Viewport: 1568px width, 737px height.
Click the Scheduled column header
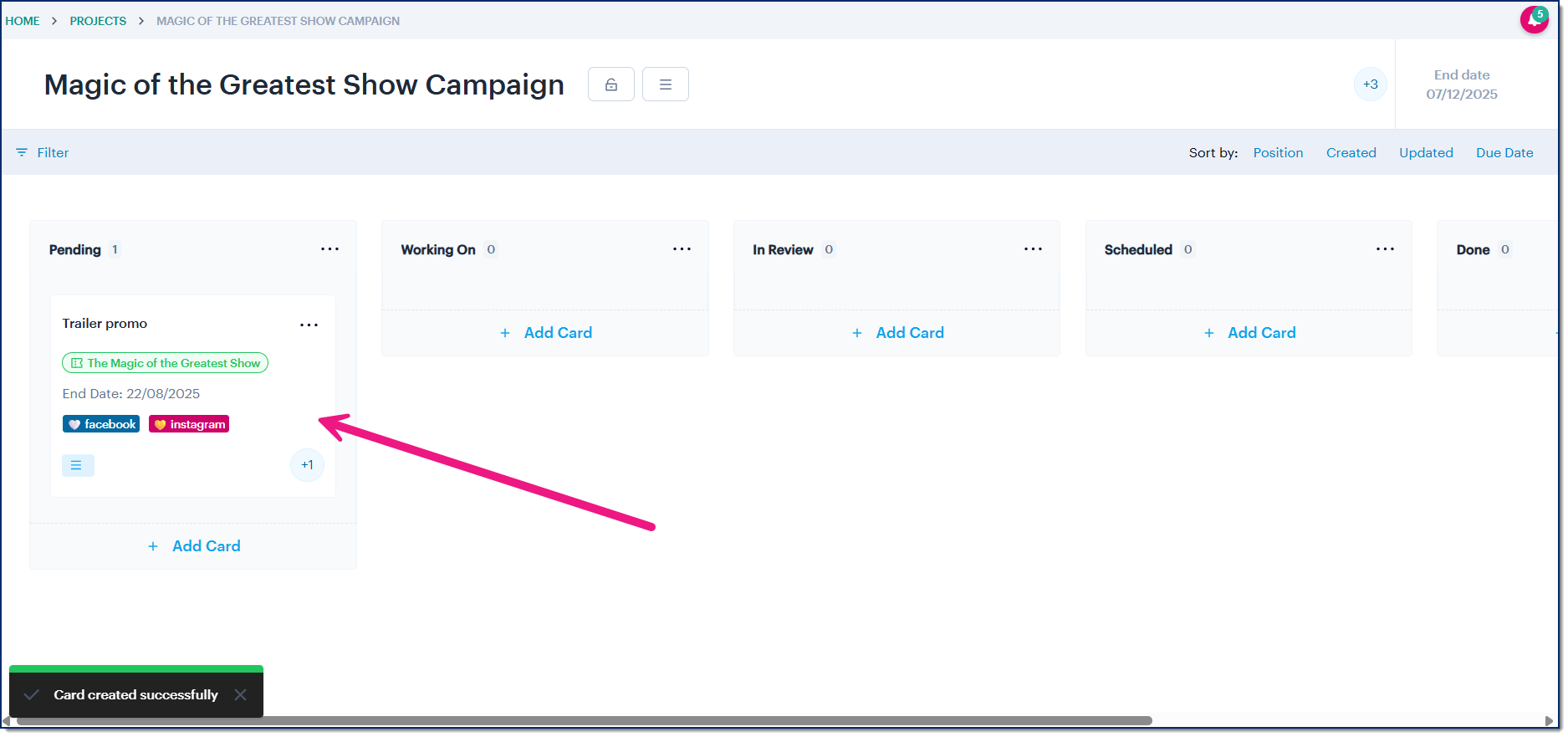1138,249
